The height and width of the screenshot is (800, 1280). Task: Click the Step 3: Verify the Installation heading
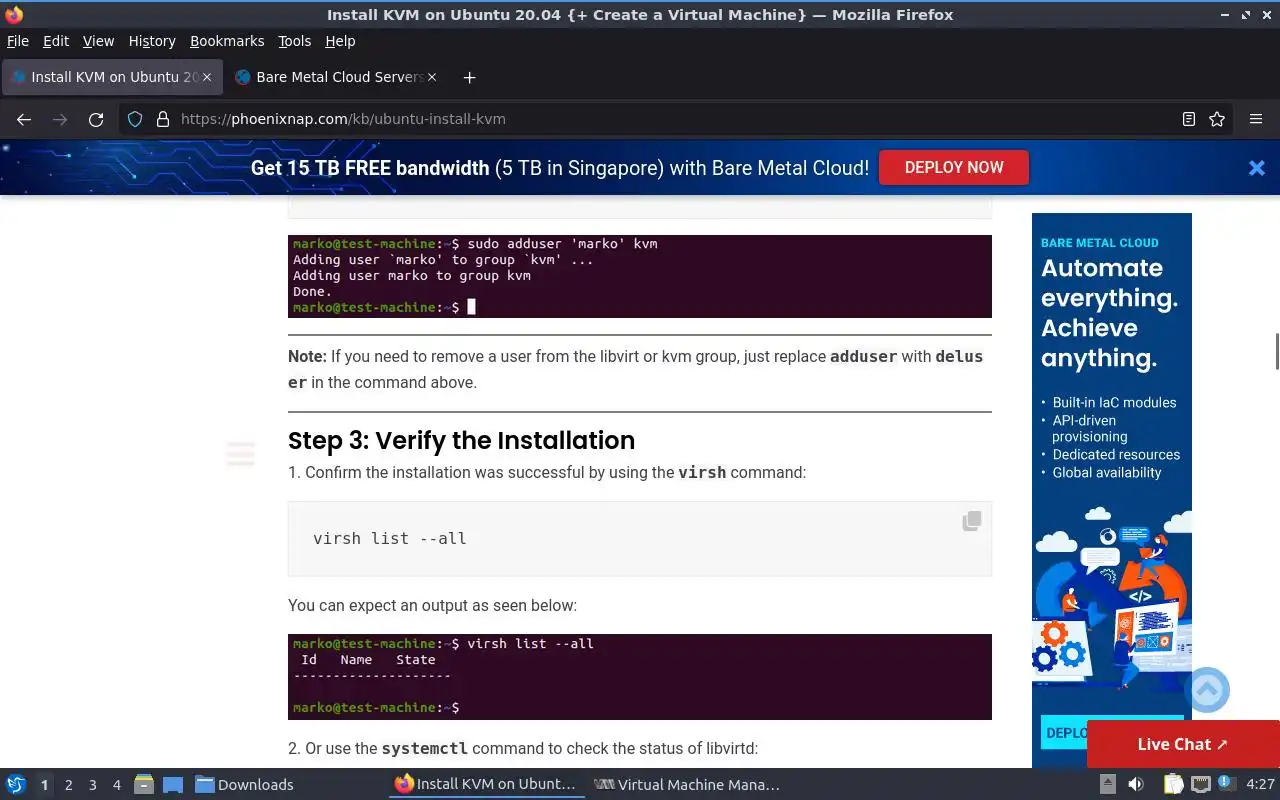tap(461, 440)
